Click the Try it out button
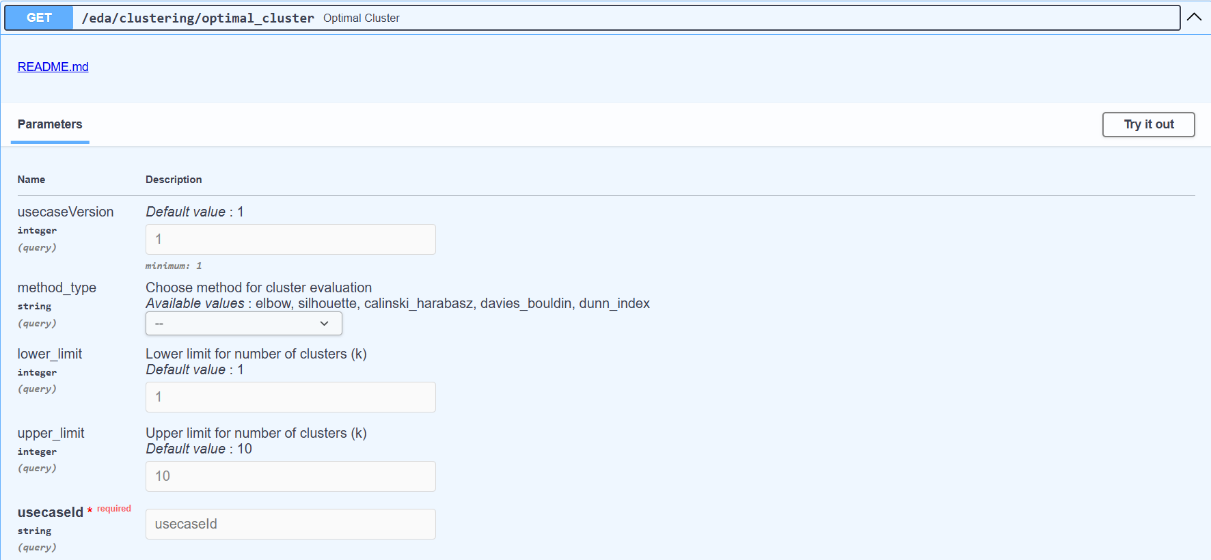 (x=1148, y=124)
